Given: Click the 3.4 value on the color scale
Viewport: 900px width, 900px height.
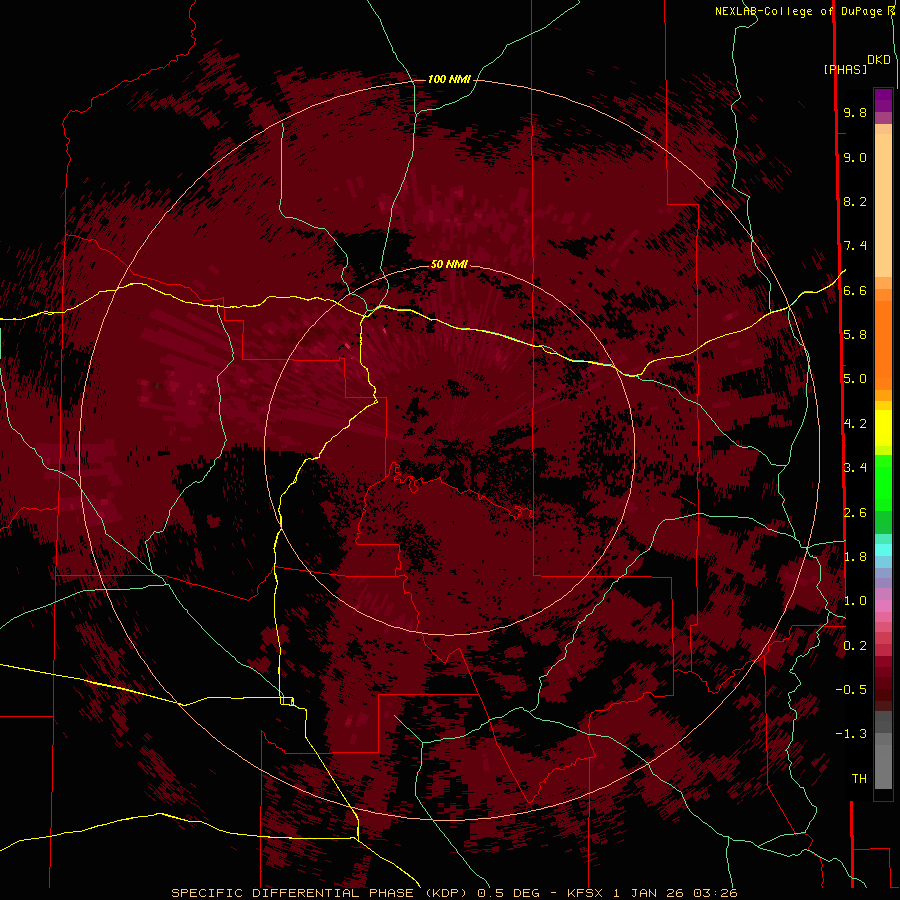Looking at the screenshot, I should point(855,468).
